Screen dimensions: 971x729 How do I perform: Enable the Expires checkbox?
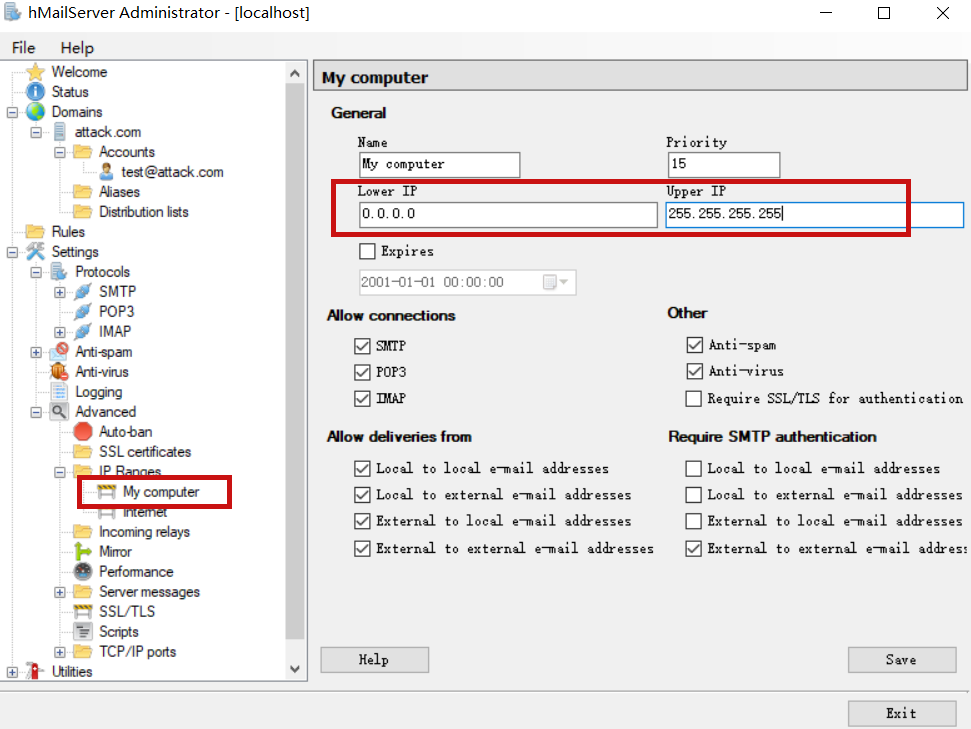coord(367,251)
